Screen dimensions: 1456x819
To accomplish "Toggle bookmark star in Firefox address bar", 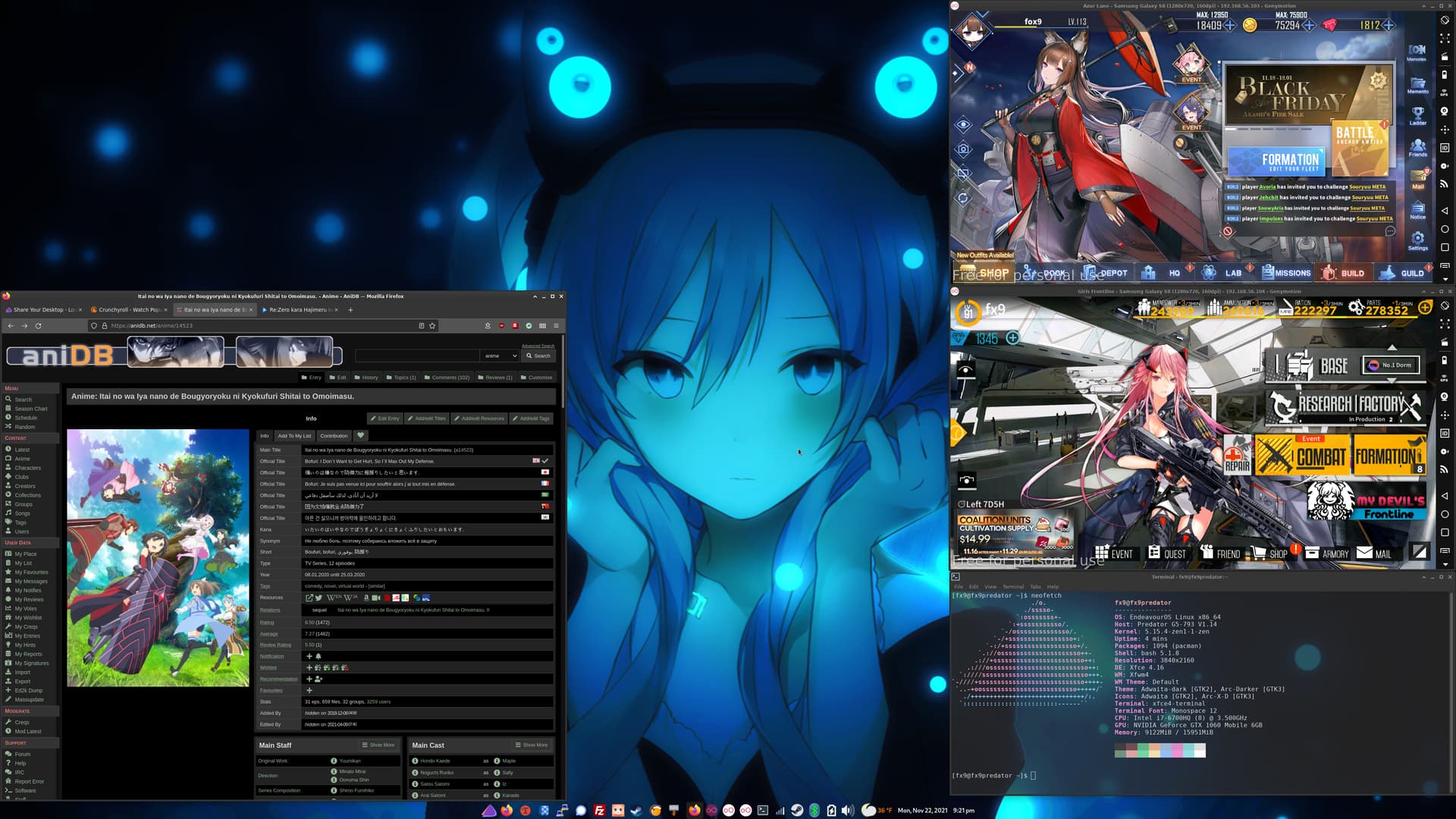I will pos(432,326).
